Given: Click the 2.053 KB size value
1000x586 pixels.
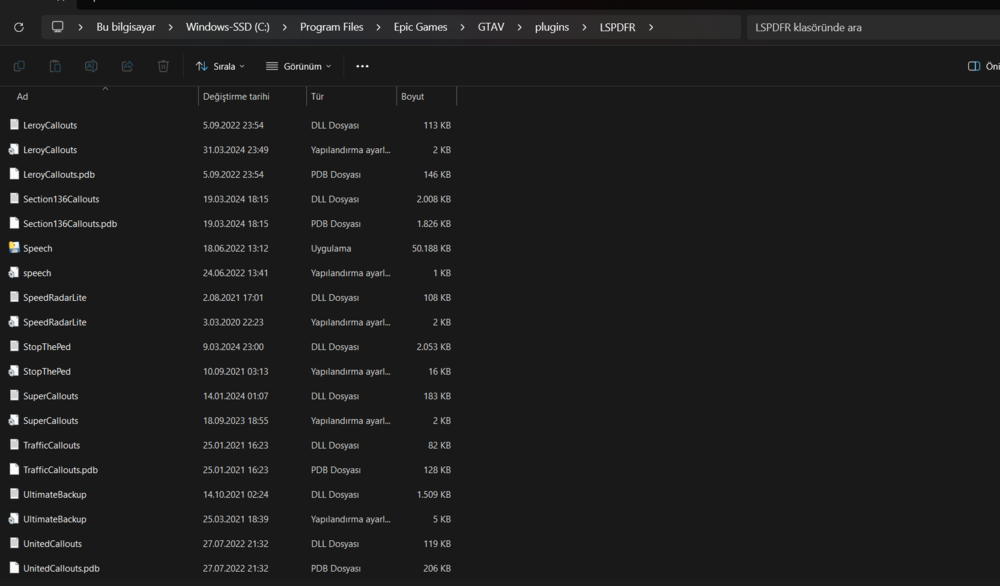Looking at the screenshot, I should [x=434, y=347].
